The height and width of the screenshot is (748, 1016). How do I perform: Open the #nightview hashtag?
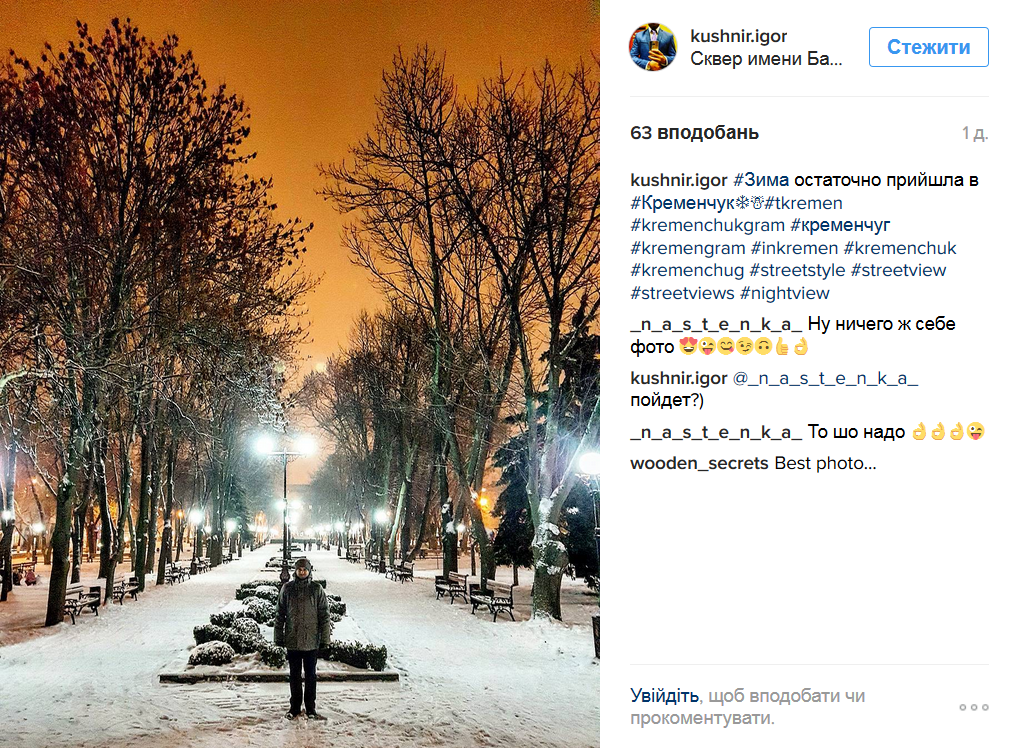784,293
